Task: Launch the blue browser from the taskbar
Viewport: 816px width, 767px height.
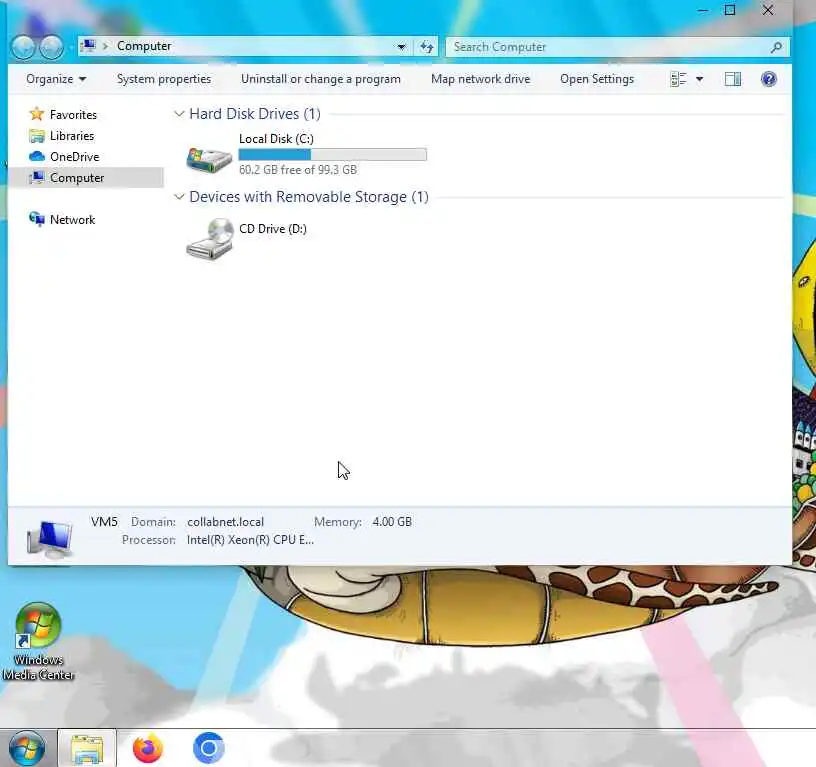Action: coord(209,749)
